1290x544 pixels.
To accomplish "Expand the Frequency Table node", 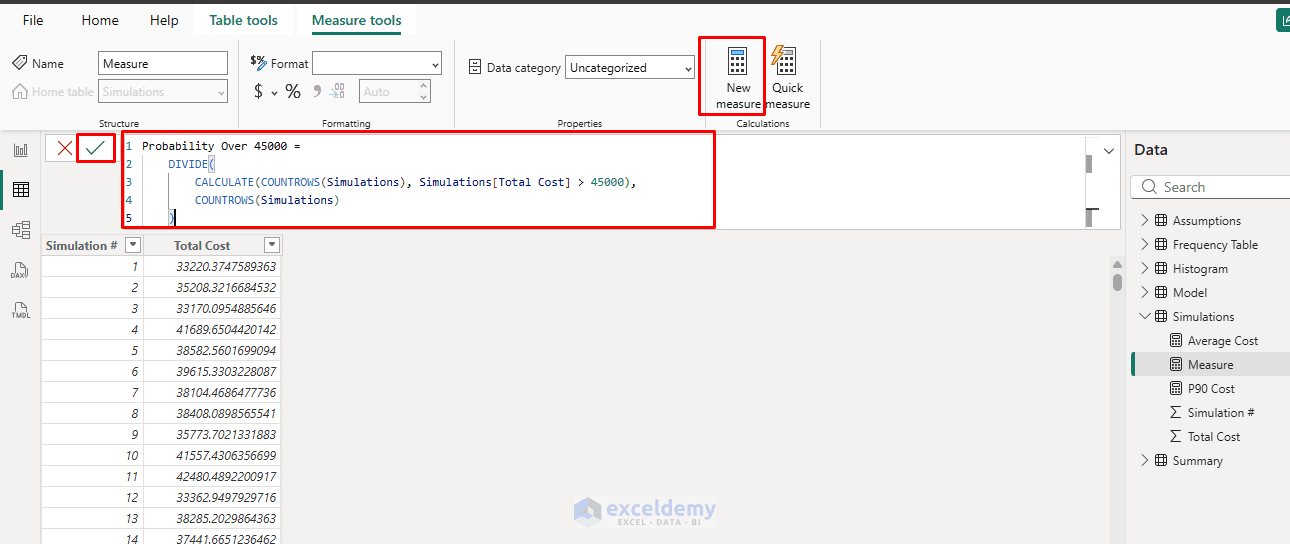I will pos(1145,245).
